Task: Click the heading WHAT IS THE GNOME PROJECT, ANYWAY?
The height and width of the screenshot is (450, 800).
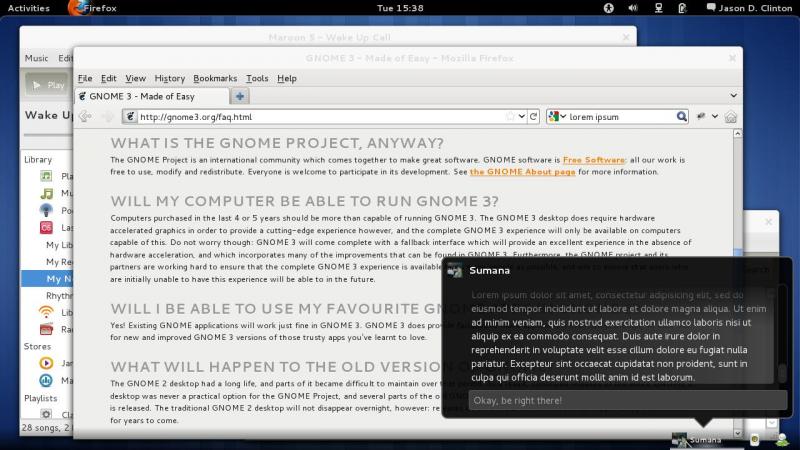Action: (277, 143)
